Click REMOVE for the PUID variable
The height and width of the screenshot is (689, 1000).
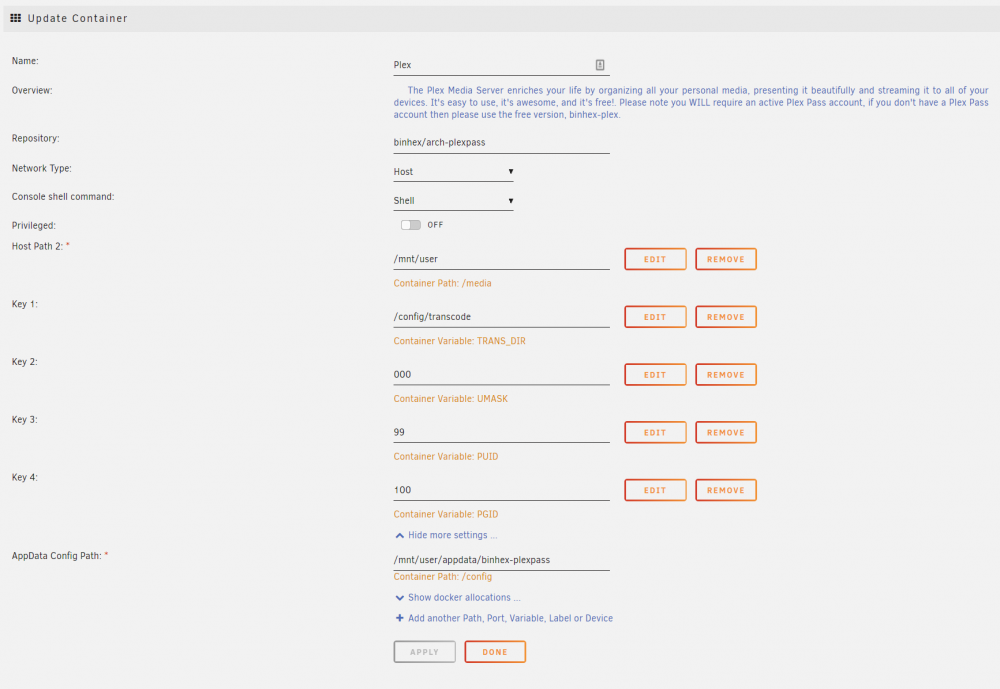726,433
